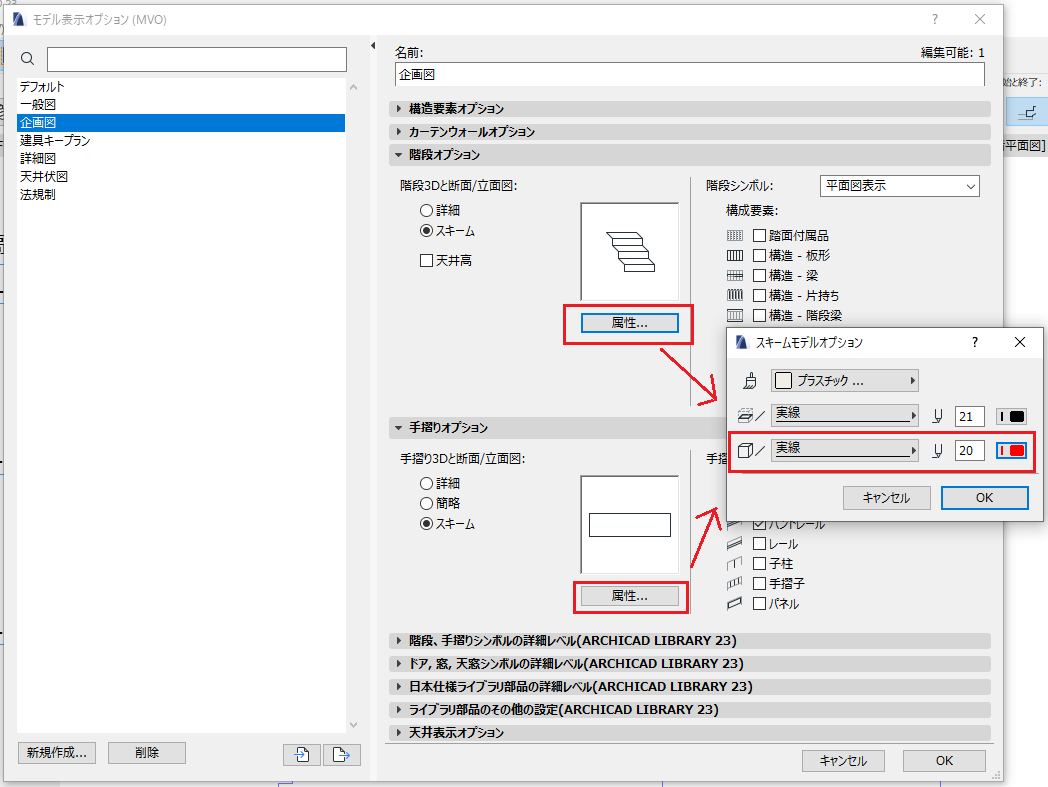Select デフォルト in the options list
The width and height of the screenshot is (1048, 787).
click(x=180, y=87)
